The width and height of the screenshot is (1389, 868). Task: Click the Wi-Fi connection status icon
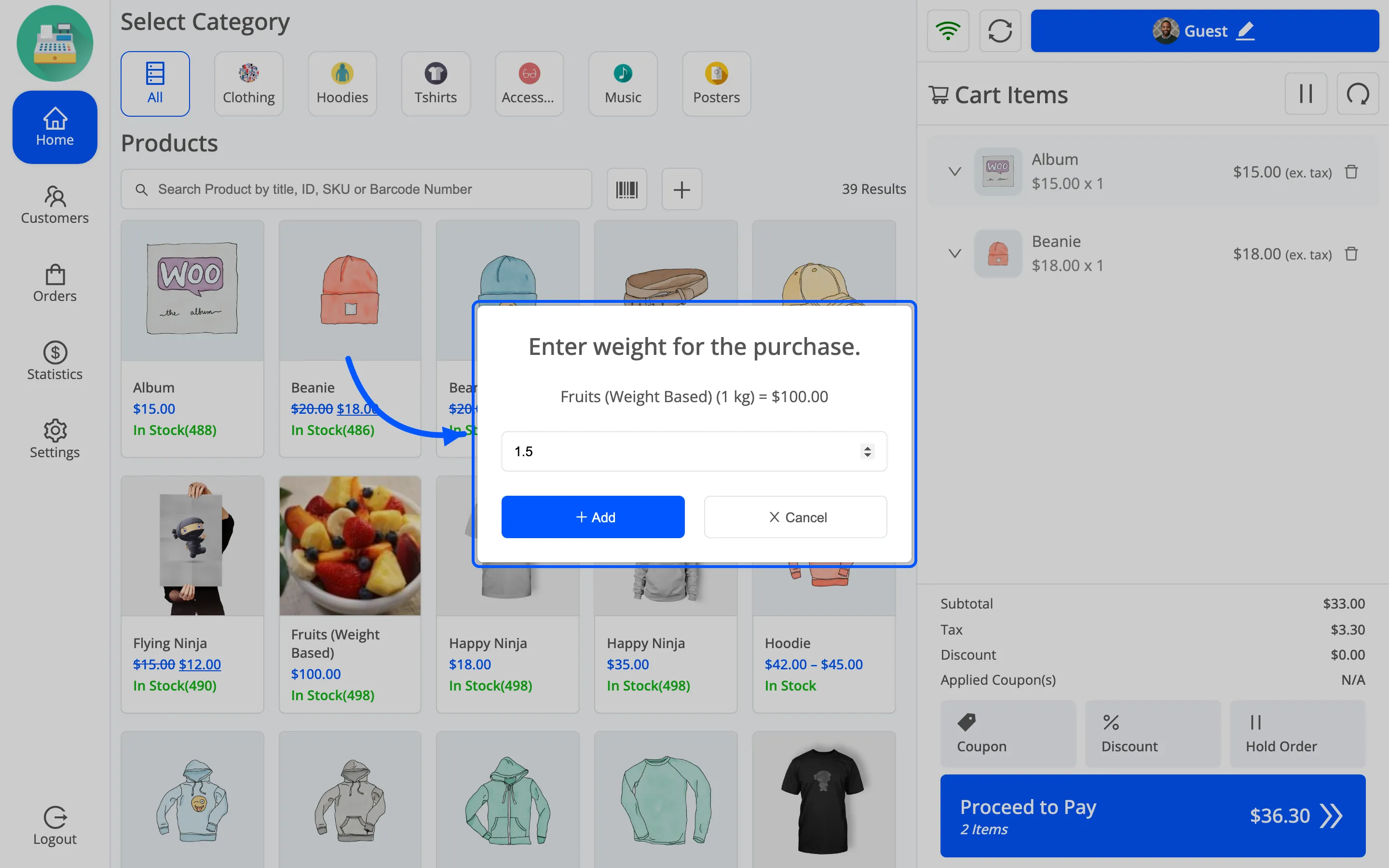[x=948, y=30]
